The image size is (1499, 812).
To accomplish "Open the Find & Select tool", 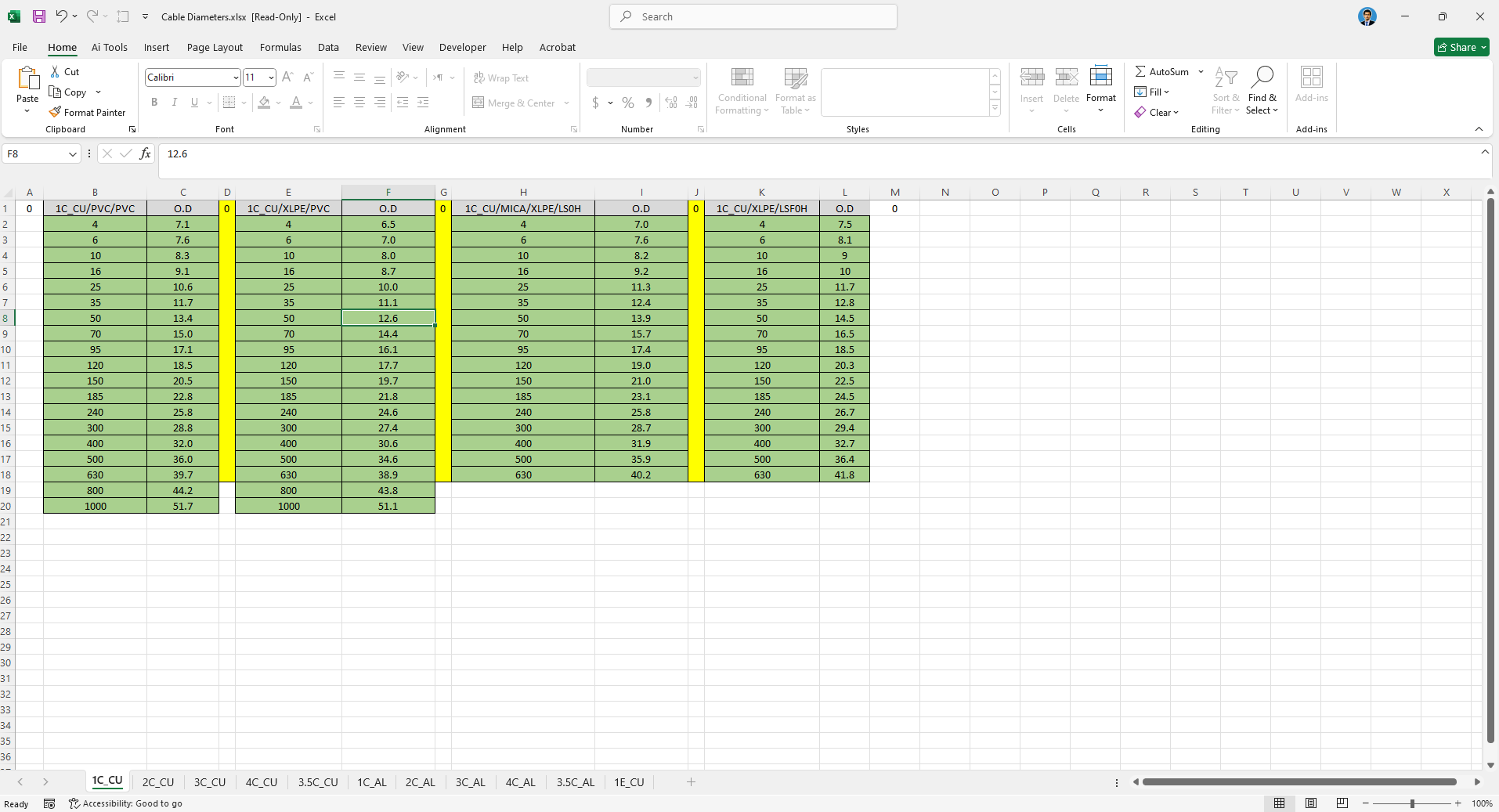I will (1262, 89).
